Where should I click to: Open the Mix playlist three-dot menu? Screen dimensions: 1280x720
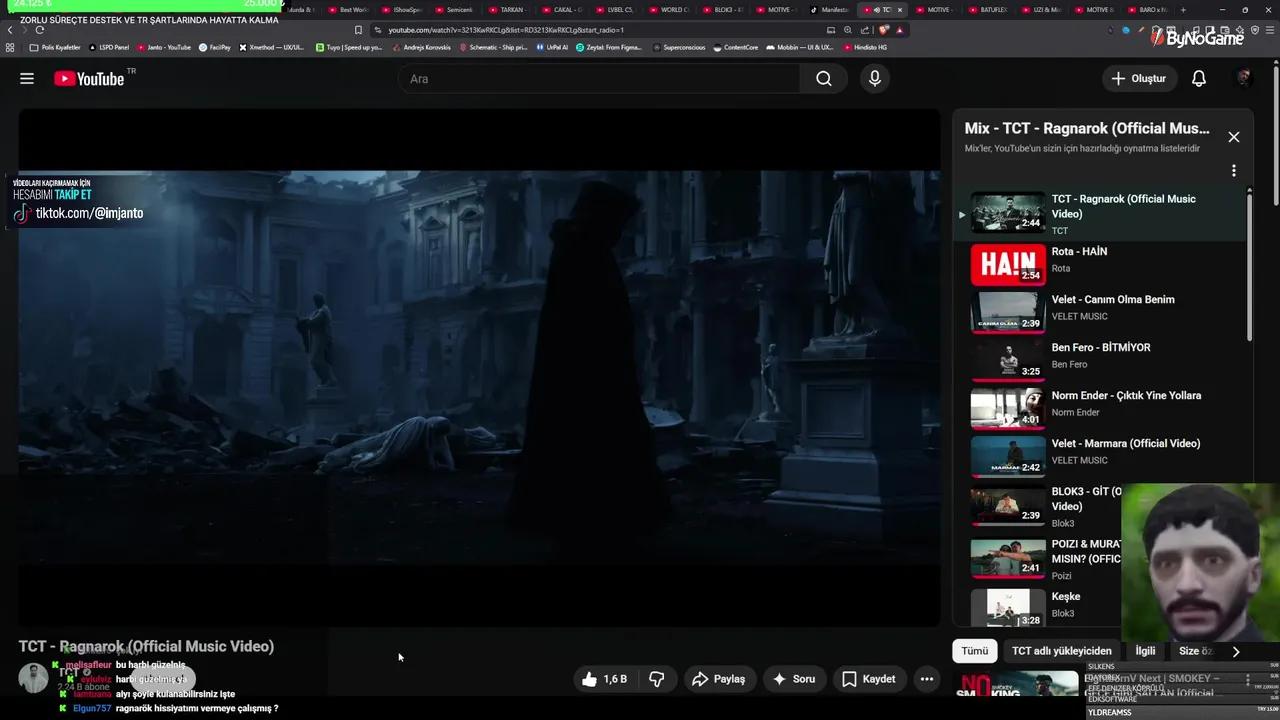[1234, 171]
